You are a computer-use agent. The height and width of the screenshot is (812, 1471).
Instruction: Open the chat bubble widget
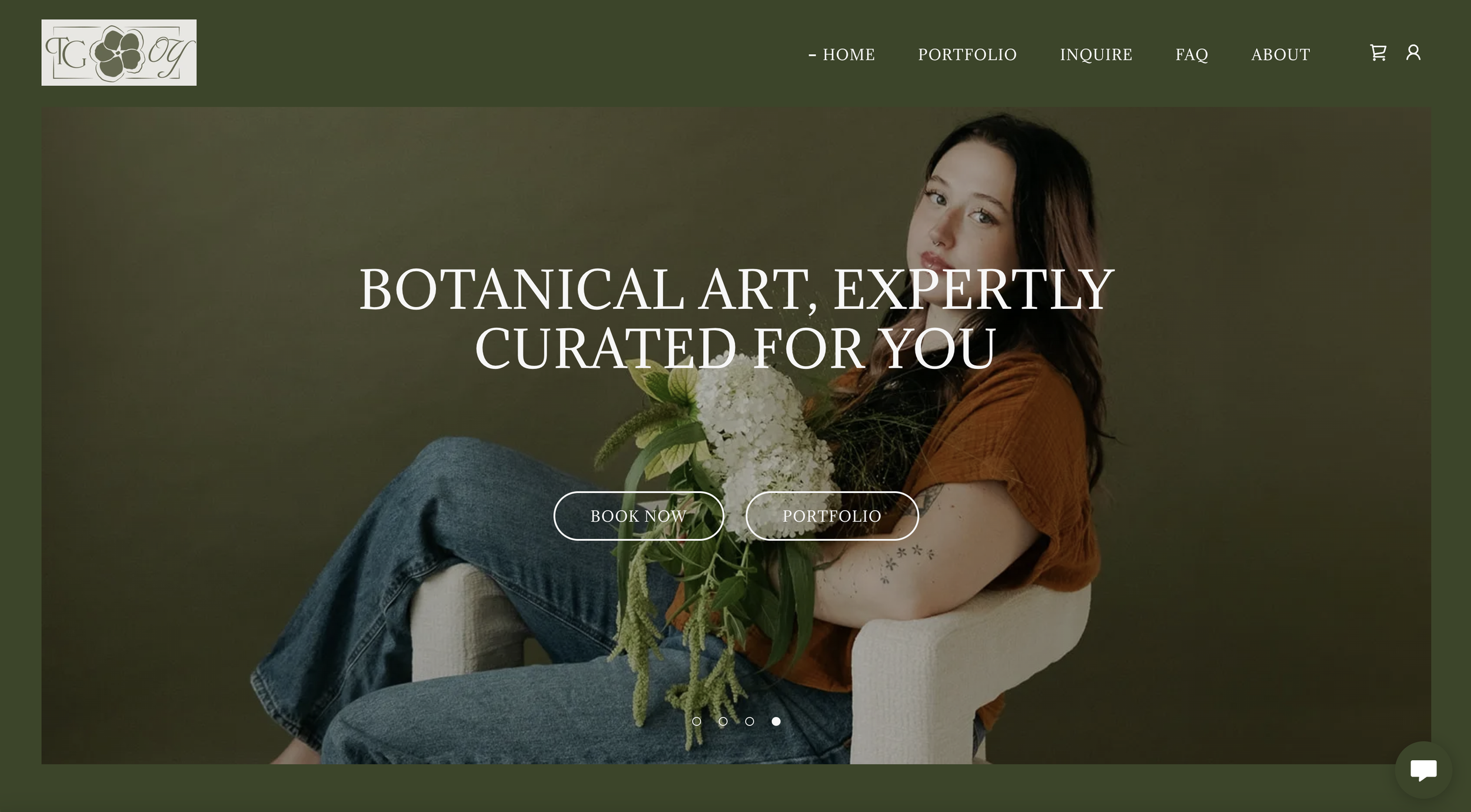pyautogui.click(x=1423, y=770)
